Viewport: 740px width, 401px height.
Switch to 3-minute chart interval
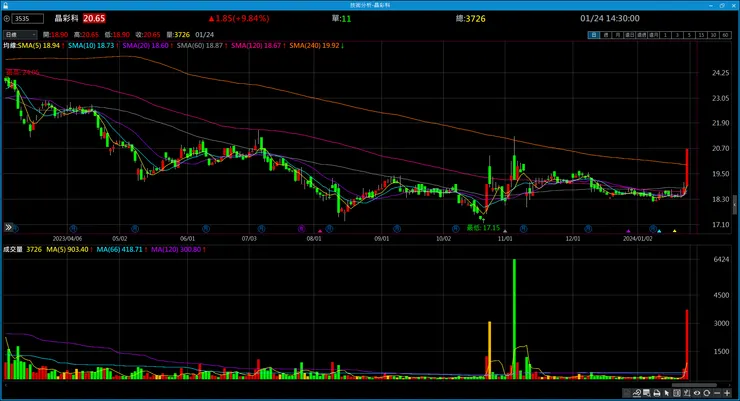(678, 35)
